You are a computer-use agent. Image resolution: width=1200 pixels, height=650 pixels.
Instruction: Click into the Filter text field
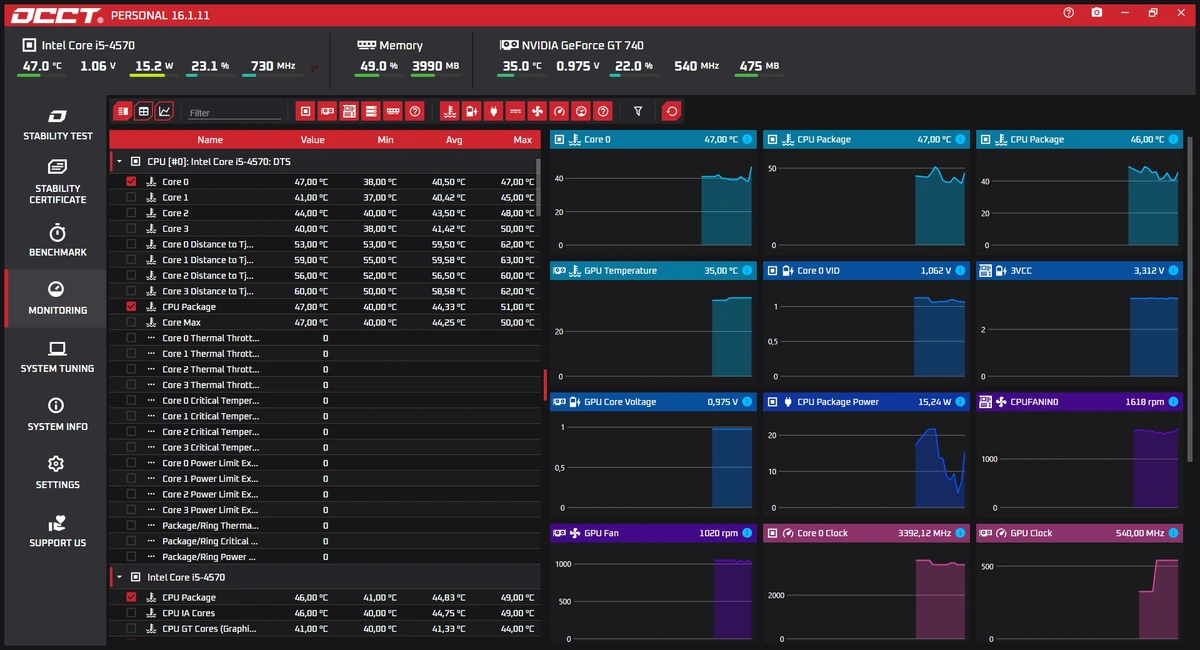tap(233, 113)
